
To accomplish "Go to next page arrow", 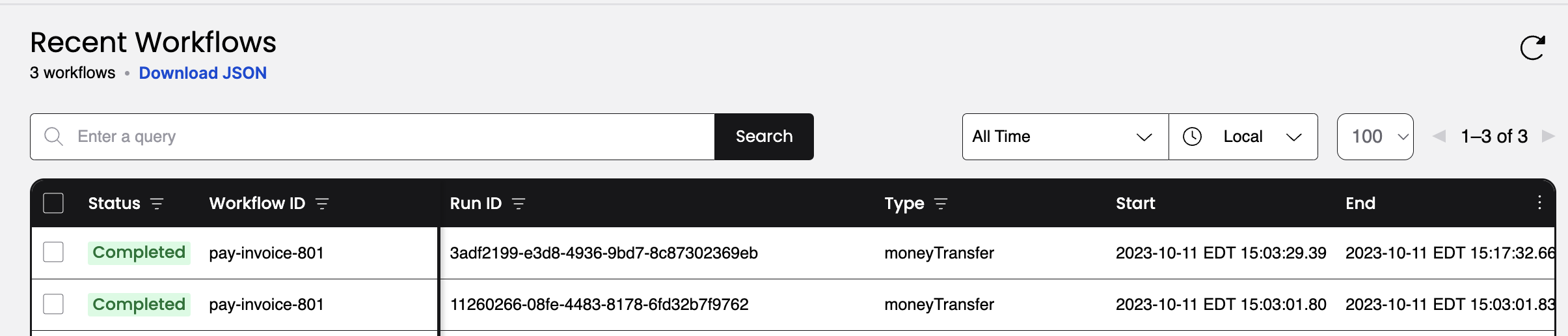I will point(1548,136).
